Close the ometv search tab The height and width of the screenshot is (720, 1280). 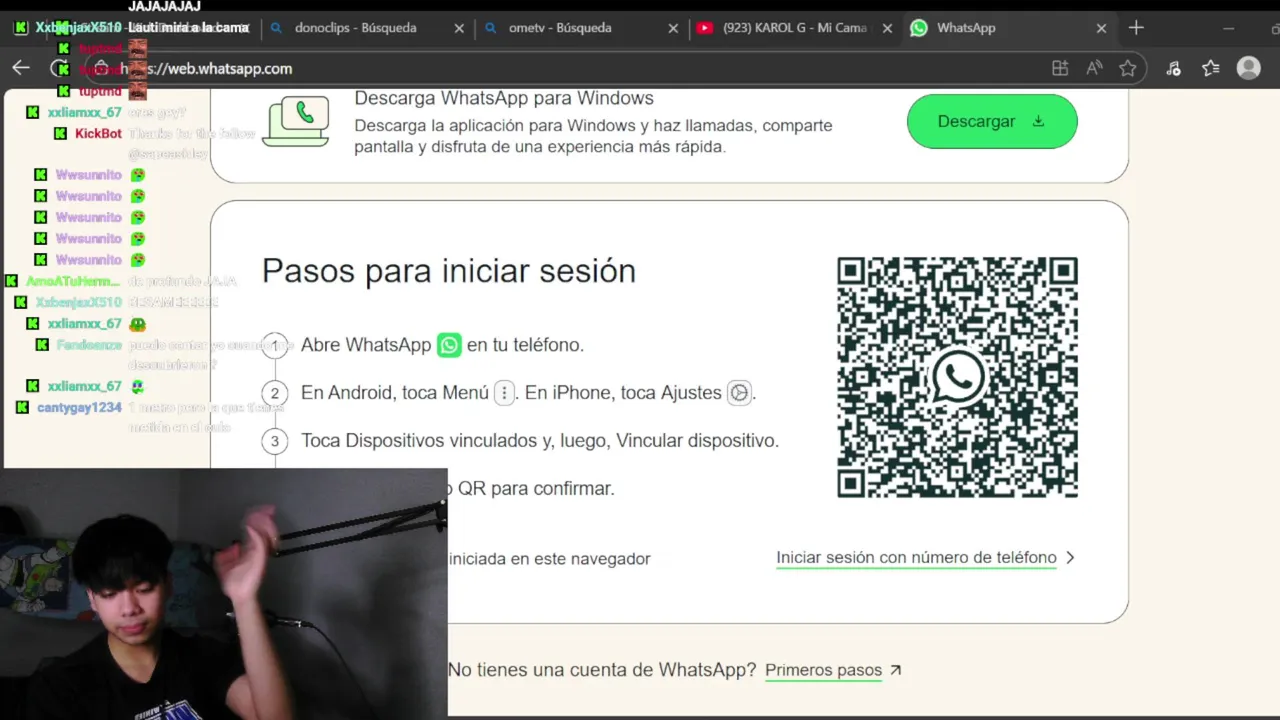[x=673, y=28]
